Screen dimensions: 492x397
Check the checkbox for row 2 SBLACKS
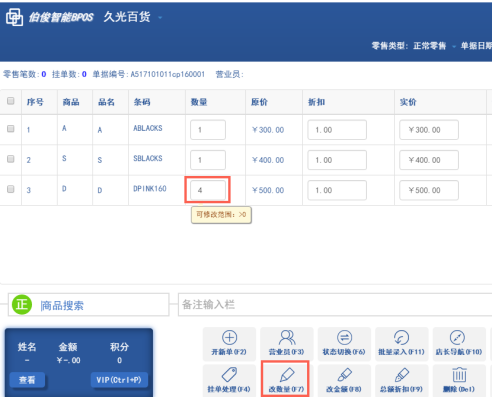pyautogui.click(x=11, y=159)
